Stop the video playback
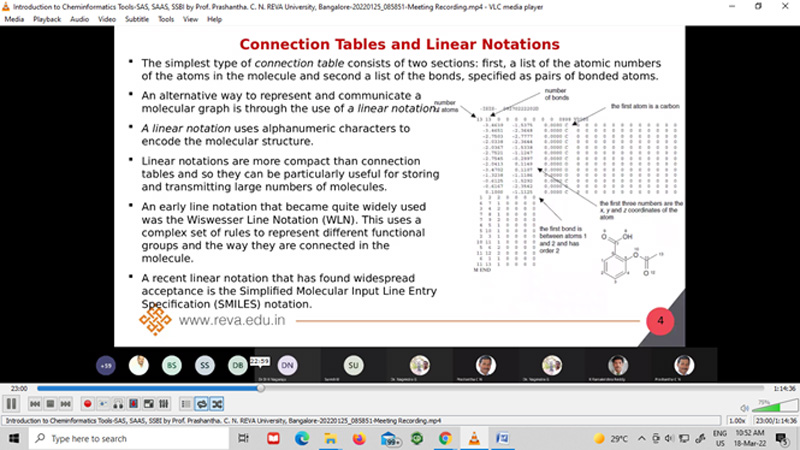800x450 pixels. (50, 404)
